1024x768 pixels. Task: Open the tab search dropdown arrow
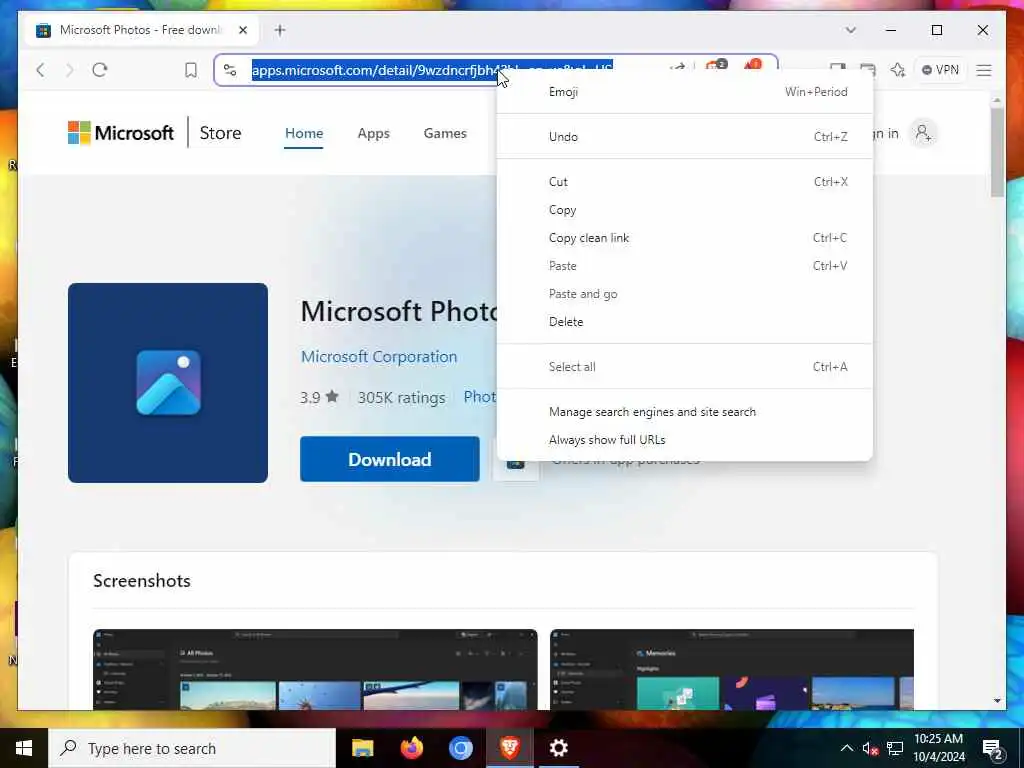pos(850,30)
